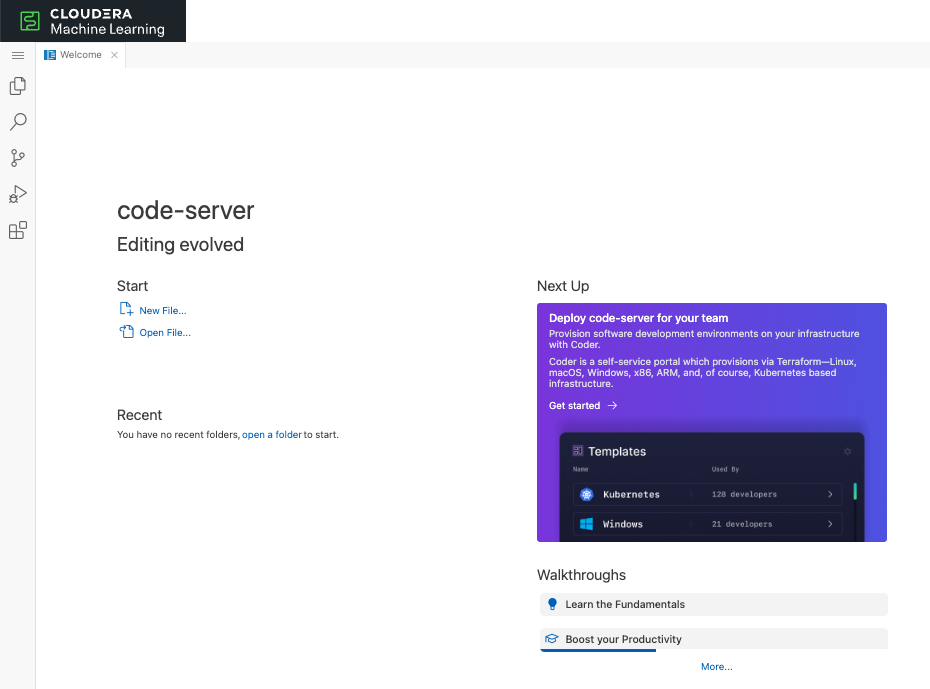Click the 'open a folder' link
This screenshot has width=930, height=689.
pyautogui.click(x=272, y=435)
